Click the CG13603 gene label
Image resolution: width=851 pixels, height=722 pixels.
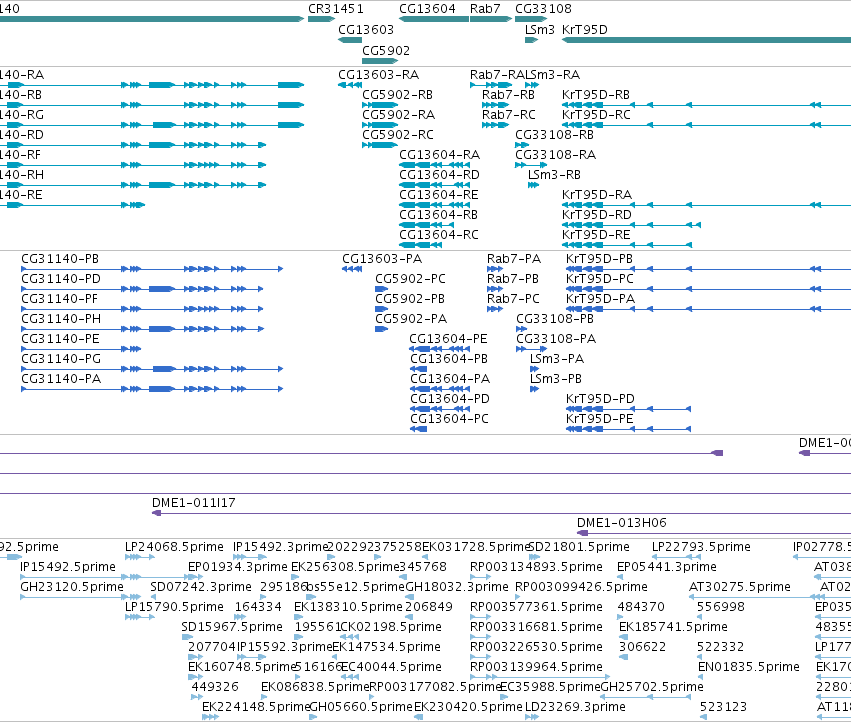[x=366, y=30]
